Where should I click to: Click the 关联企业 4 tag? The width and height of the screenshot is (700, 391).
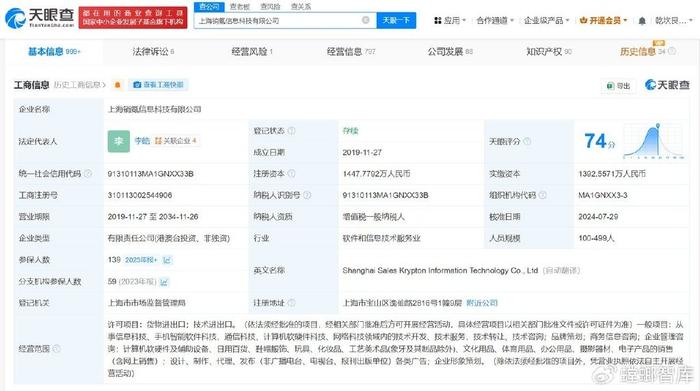176,141
